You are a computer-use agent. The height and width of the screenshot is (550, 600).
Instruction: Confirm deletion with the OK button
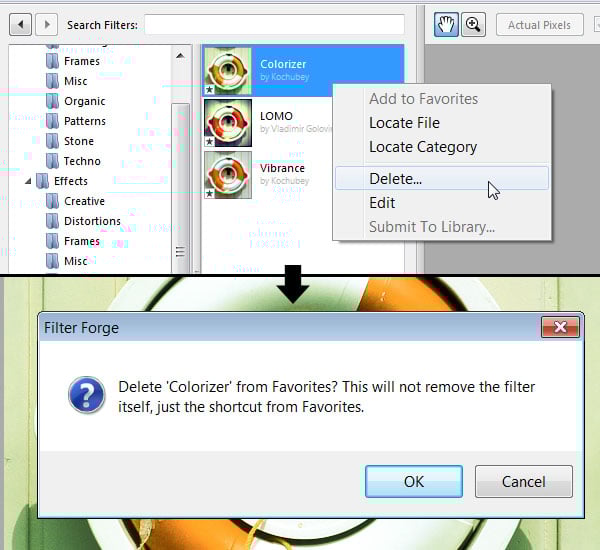[414, 481]
